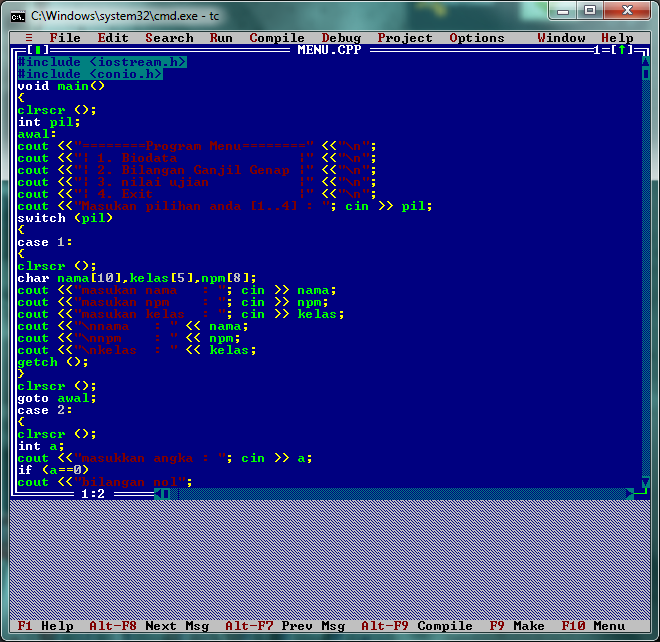Image resolution: width=660 pixels, height=642 pixels.
Task: Click the horizontal scrollbar track
Action: (x=398, y=494)
